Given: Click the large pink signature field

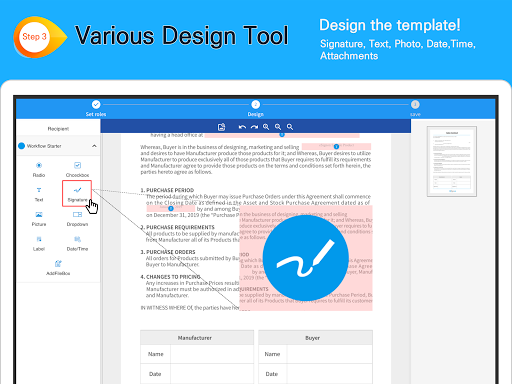Looking at the screenshot, I should coord(306,258).
